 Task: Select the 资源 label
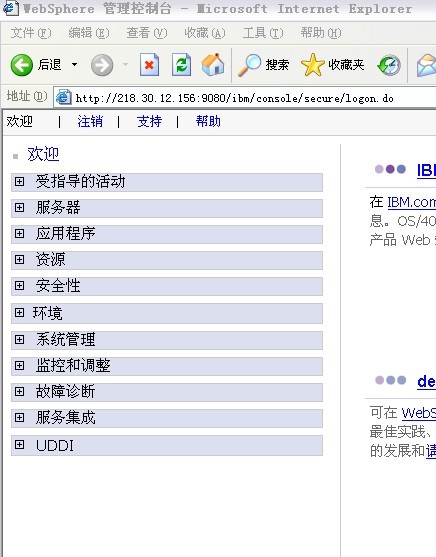(50, 259)
